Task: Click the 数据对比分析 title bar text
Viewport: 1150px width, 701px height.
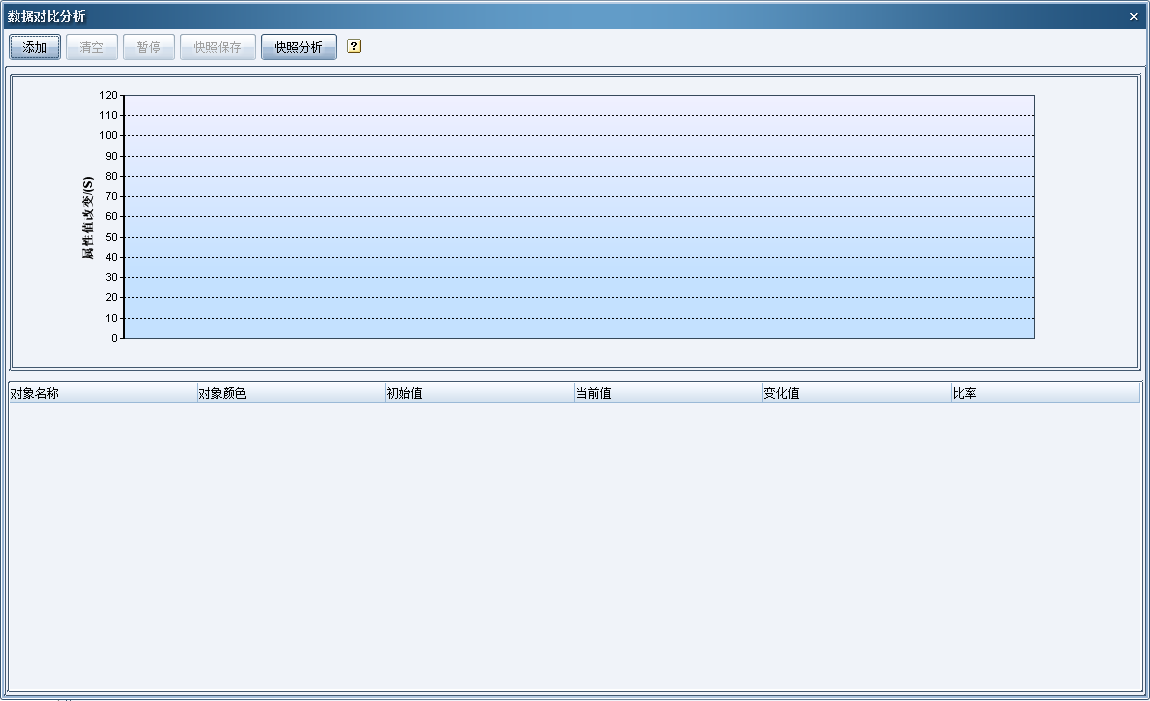Action: tap(46, 16)
